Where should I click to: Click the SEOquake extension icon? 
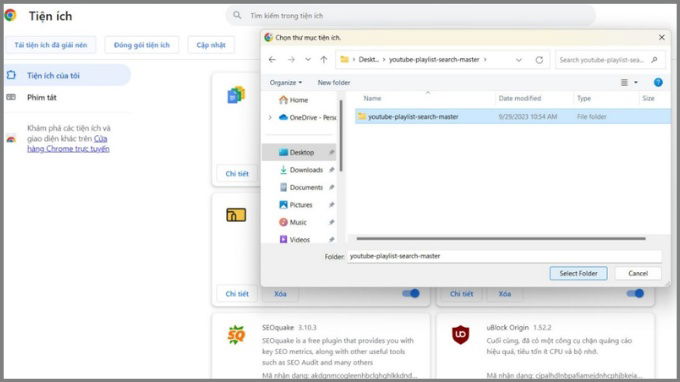[x=236, y=335]
